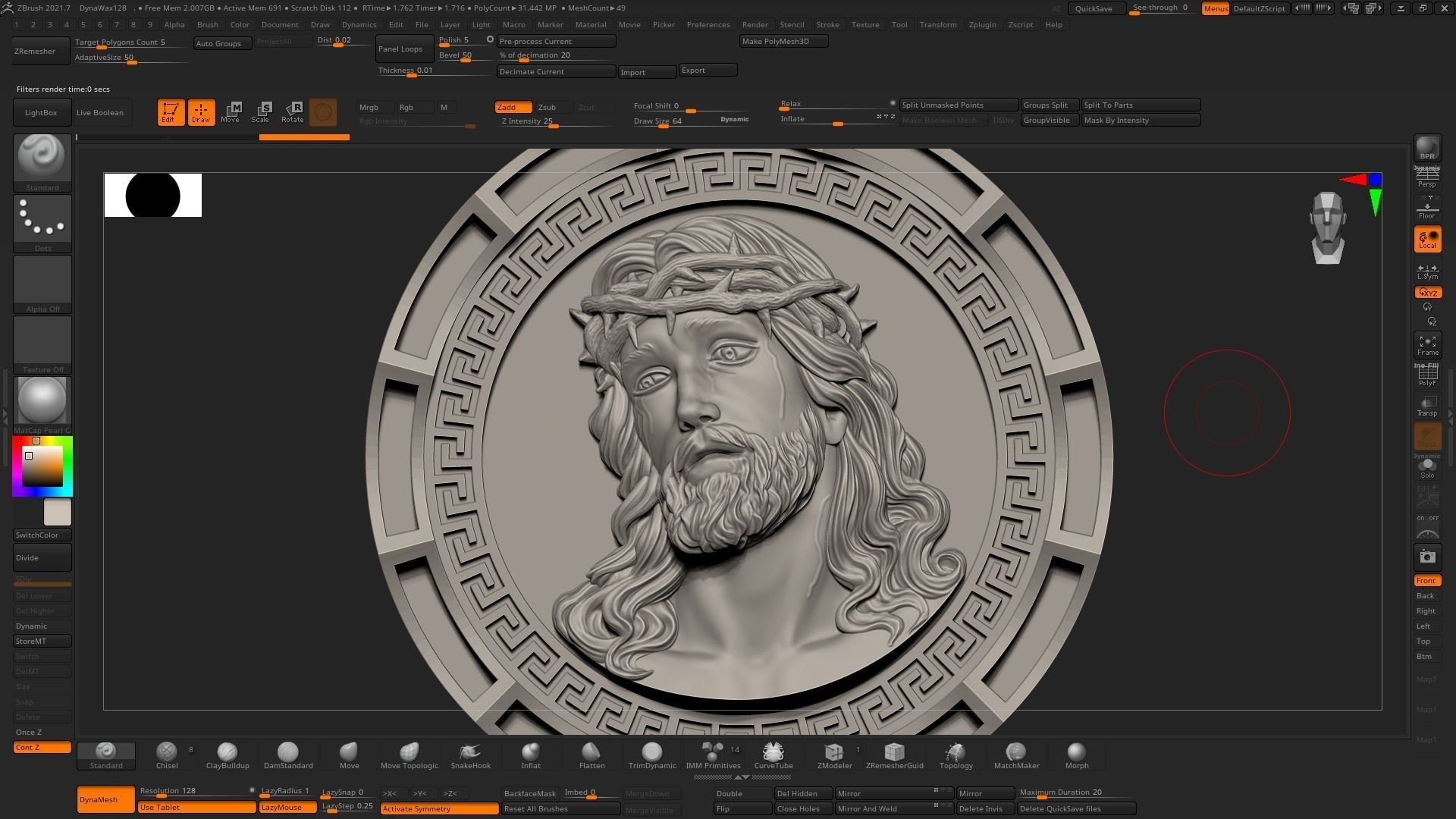1456x819 pixels.
Task: Open the Standard brush thumbnail selector
Action: (x=42, y=162)
